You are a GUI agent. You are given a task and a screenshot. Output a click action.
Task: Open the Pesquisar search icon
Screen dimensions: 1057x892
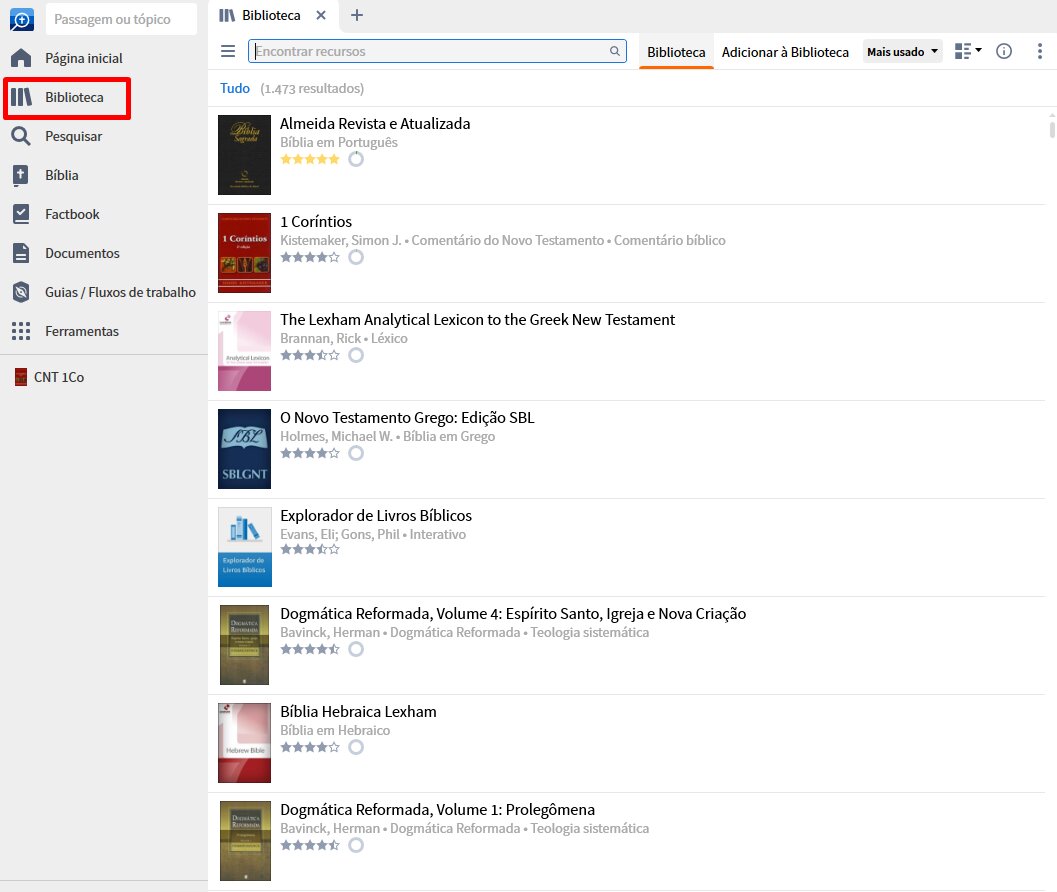click(x=21, y=136)
